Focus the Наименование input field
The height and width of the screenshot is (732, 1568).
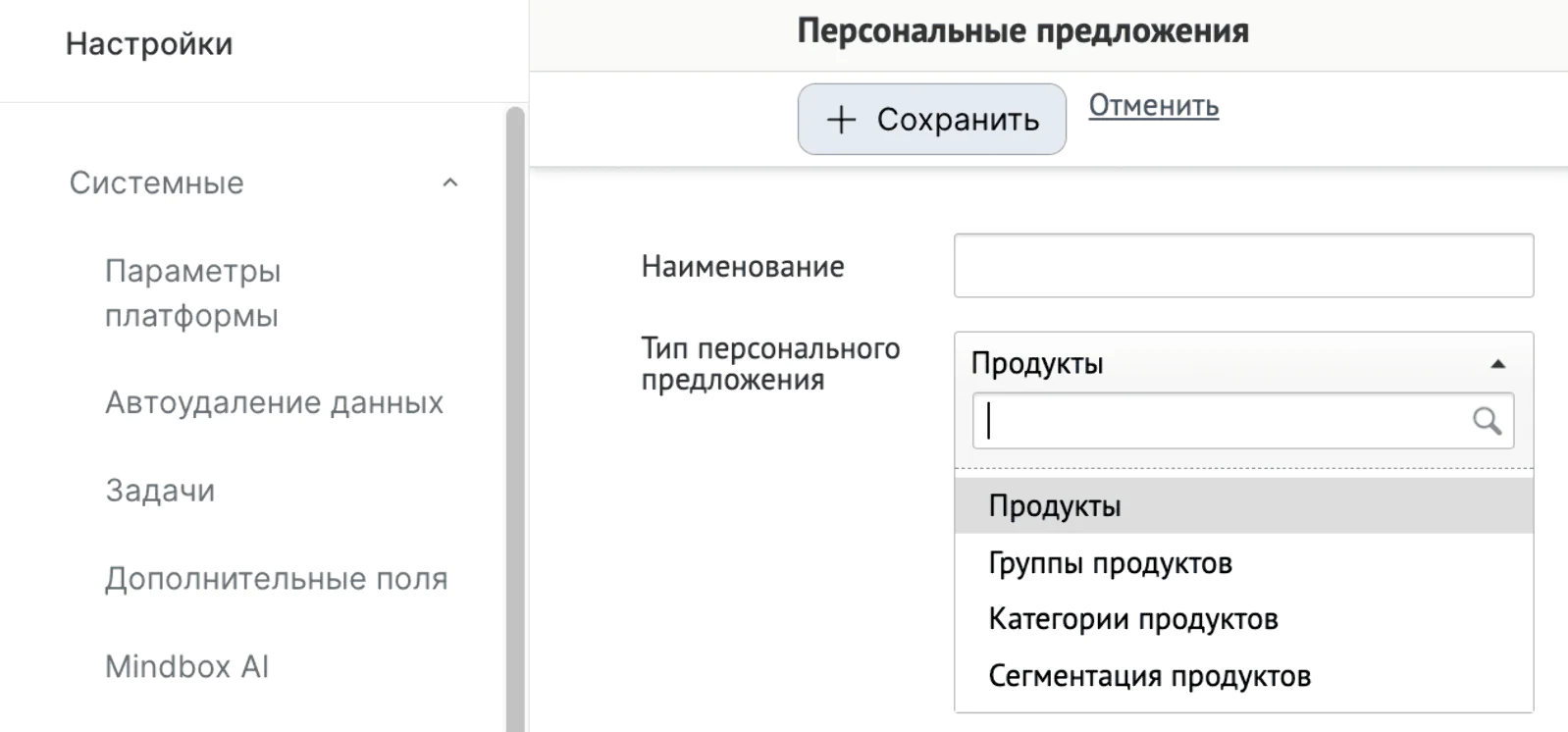1243,265
